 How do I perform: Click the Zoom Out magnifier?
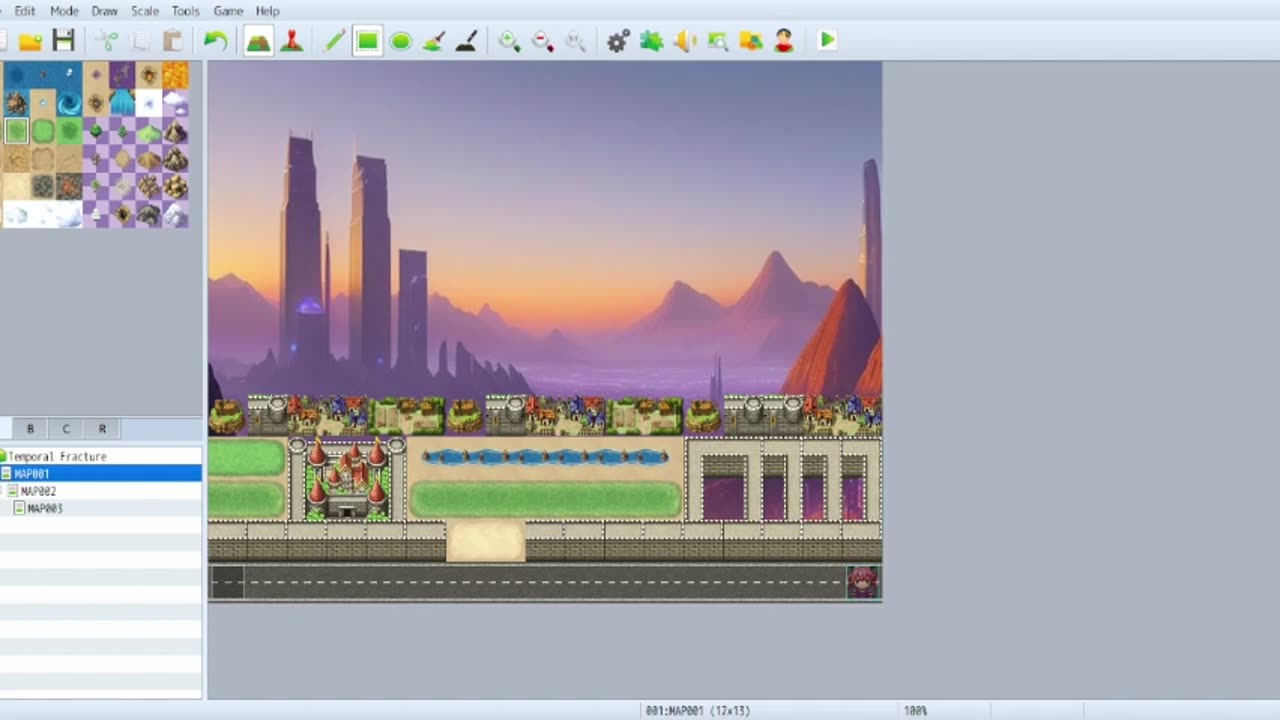[543, 41]
